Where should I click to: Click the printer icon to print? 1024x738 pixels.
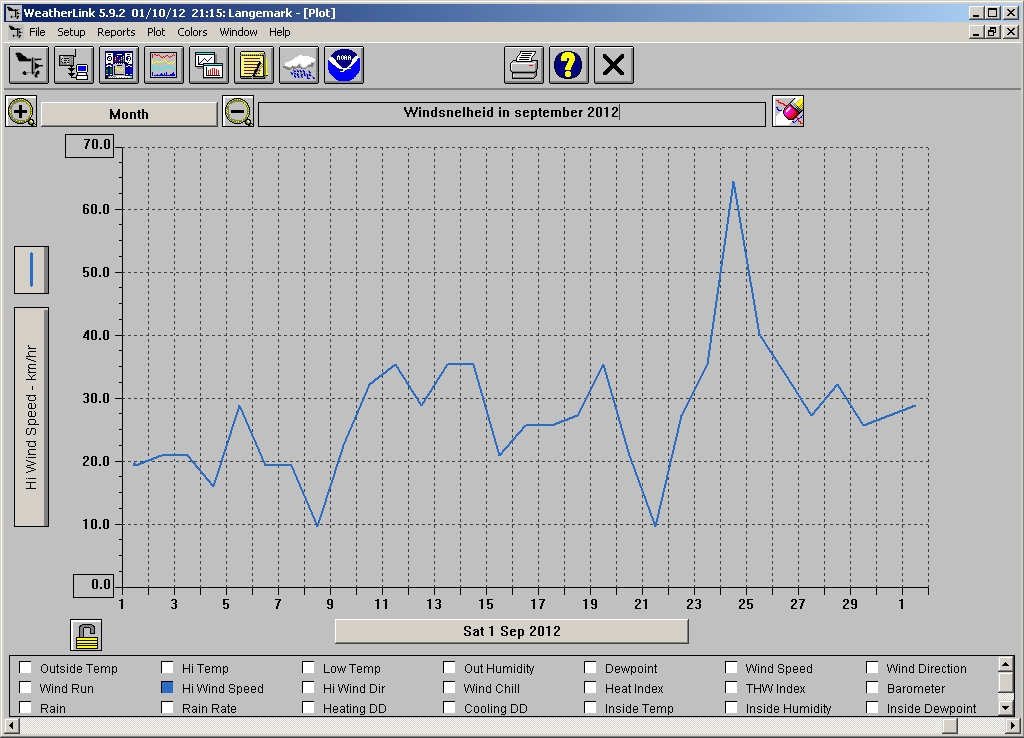[524, 65]
